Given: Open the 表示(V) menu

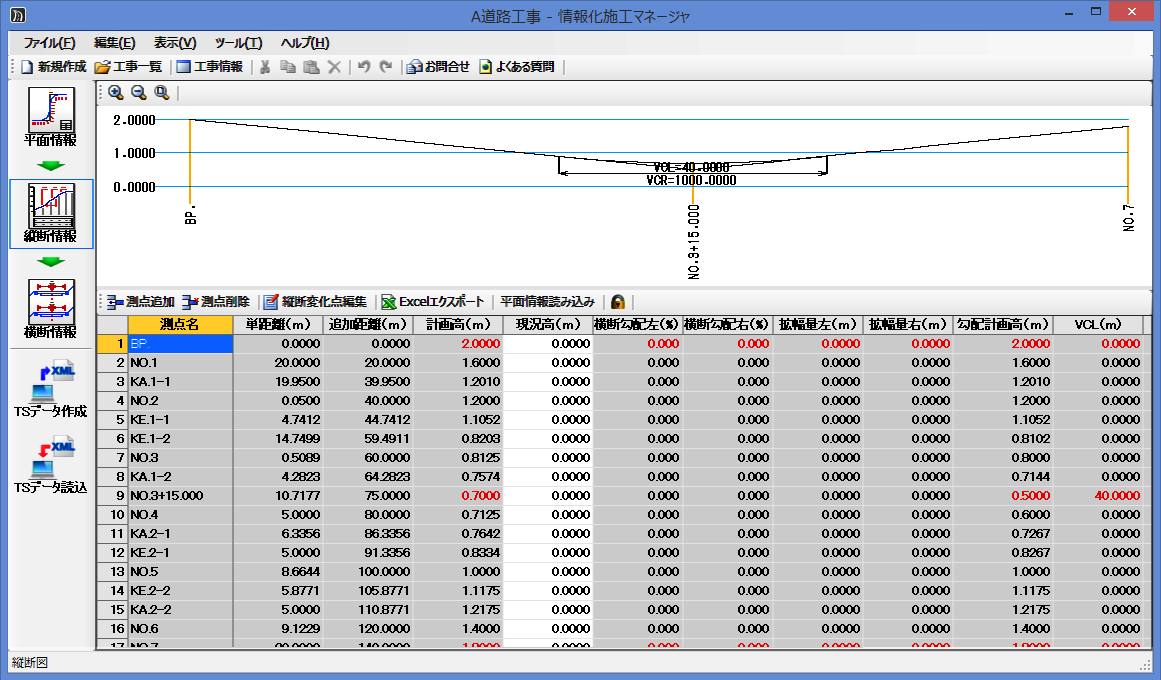Looking at the screenshot, I should click(x=175, y=43).
